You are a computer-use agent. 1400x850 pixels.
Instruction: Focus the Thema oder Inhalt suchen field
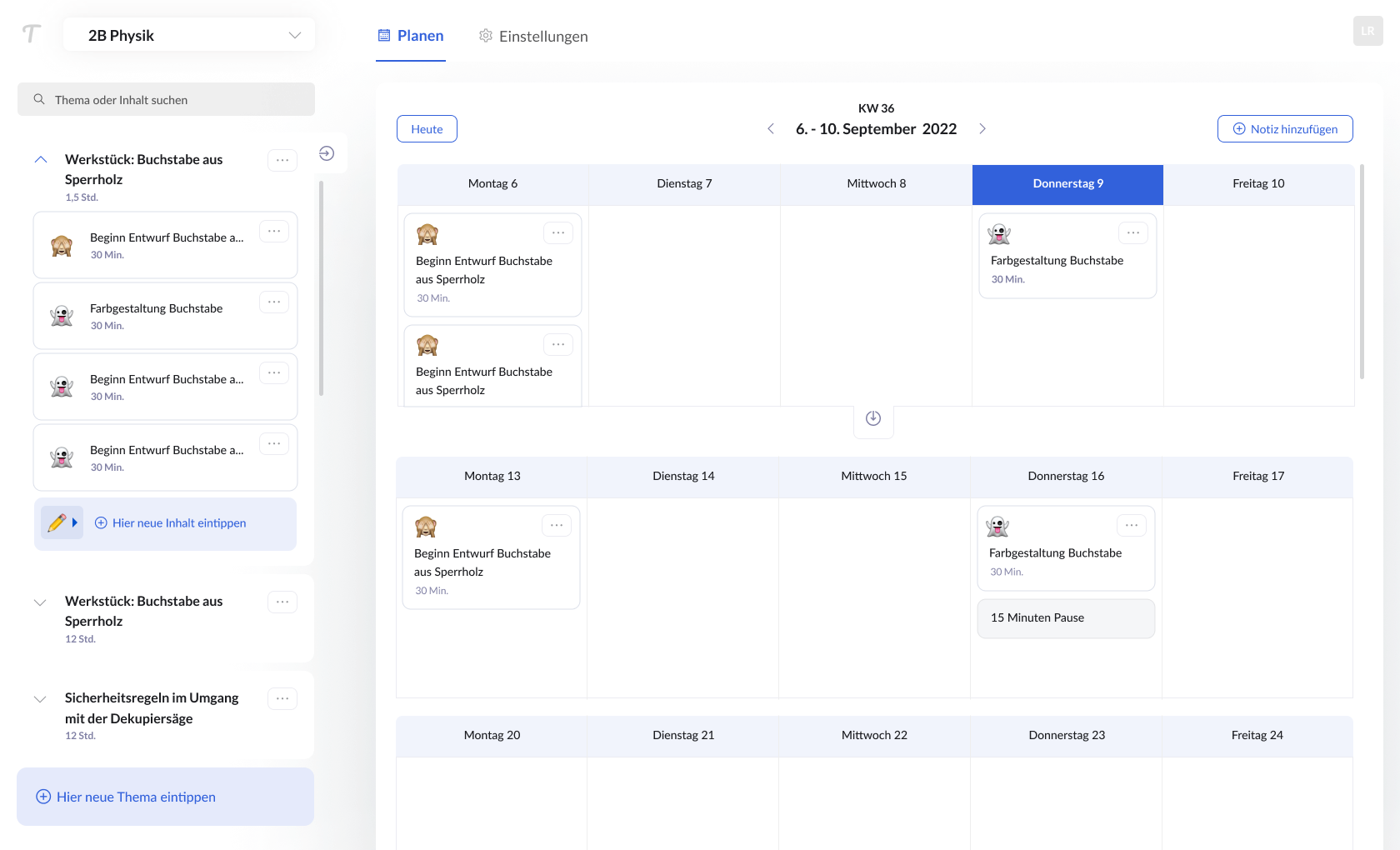pyautogui.click(x=166, y=99)
